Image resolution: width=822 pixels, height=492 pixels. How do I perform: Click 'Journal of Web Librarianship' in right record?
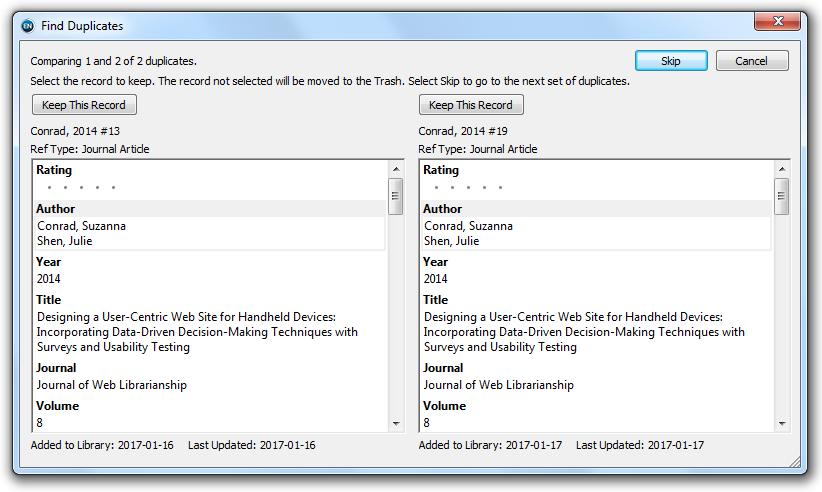(x=499, y=385)
